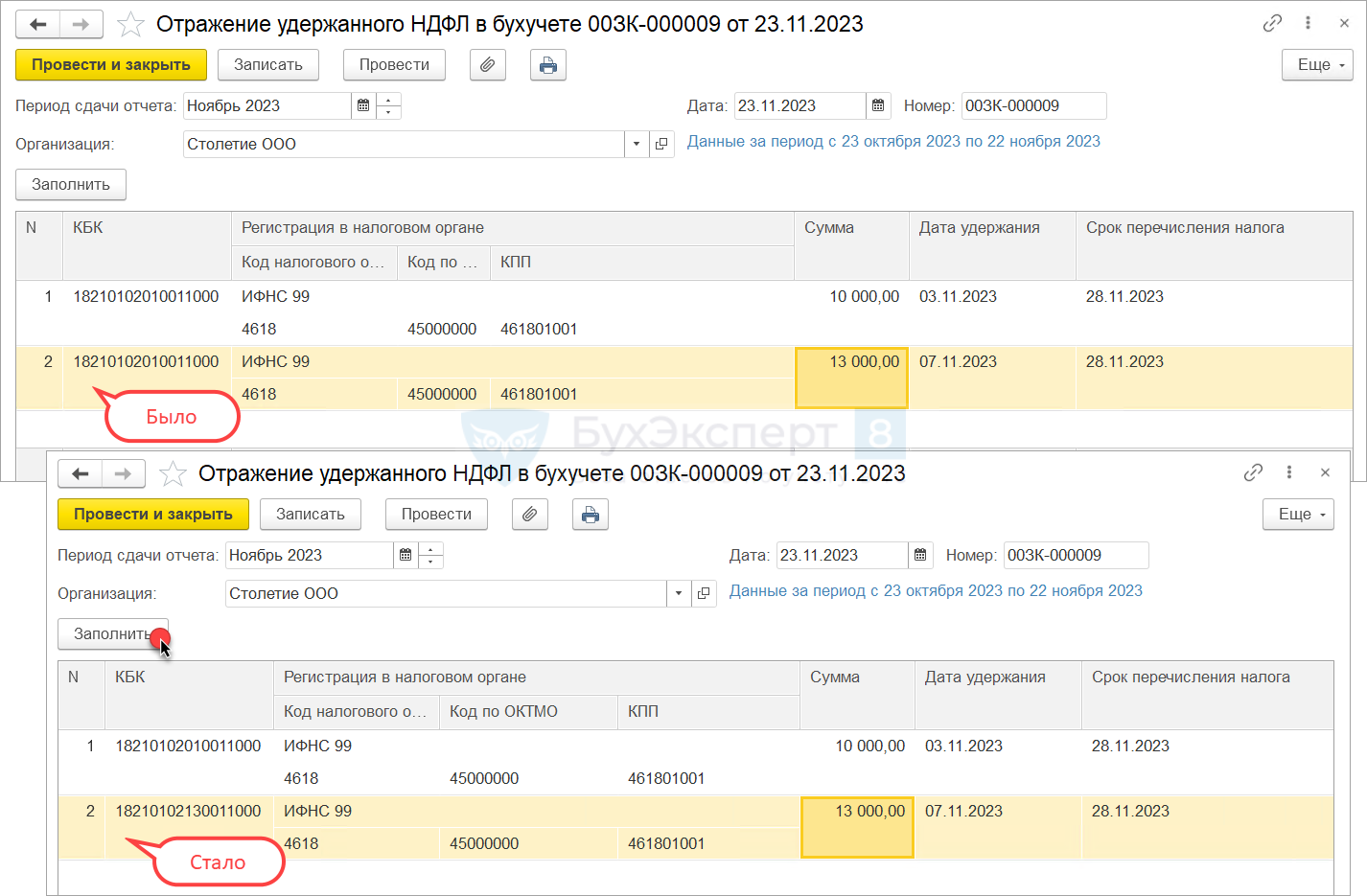Select sum cell 13 000,00 in upper window
The height and width of the screenshot is (896, 1367).
[x=851, y=378]
